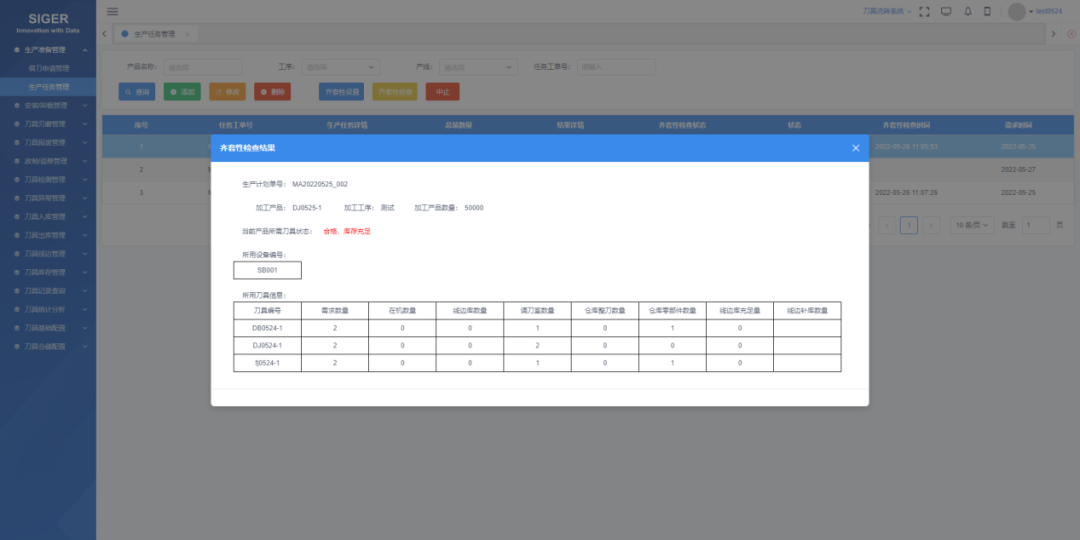Click the green 添加 button
Viewport: 1080px width, 540px height.
click(182, 92)
